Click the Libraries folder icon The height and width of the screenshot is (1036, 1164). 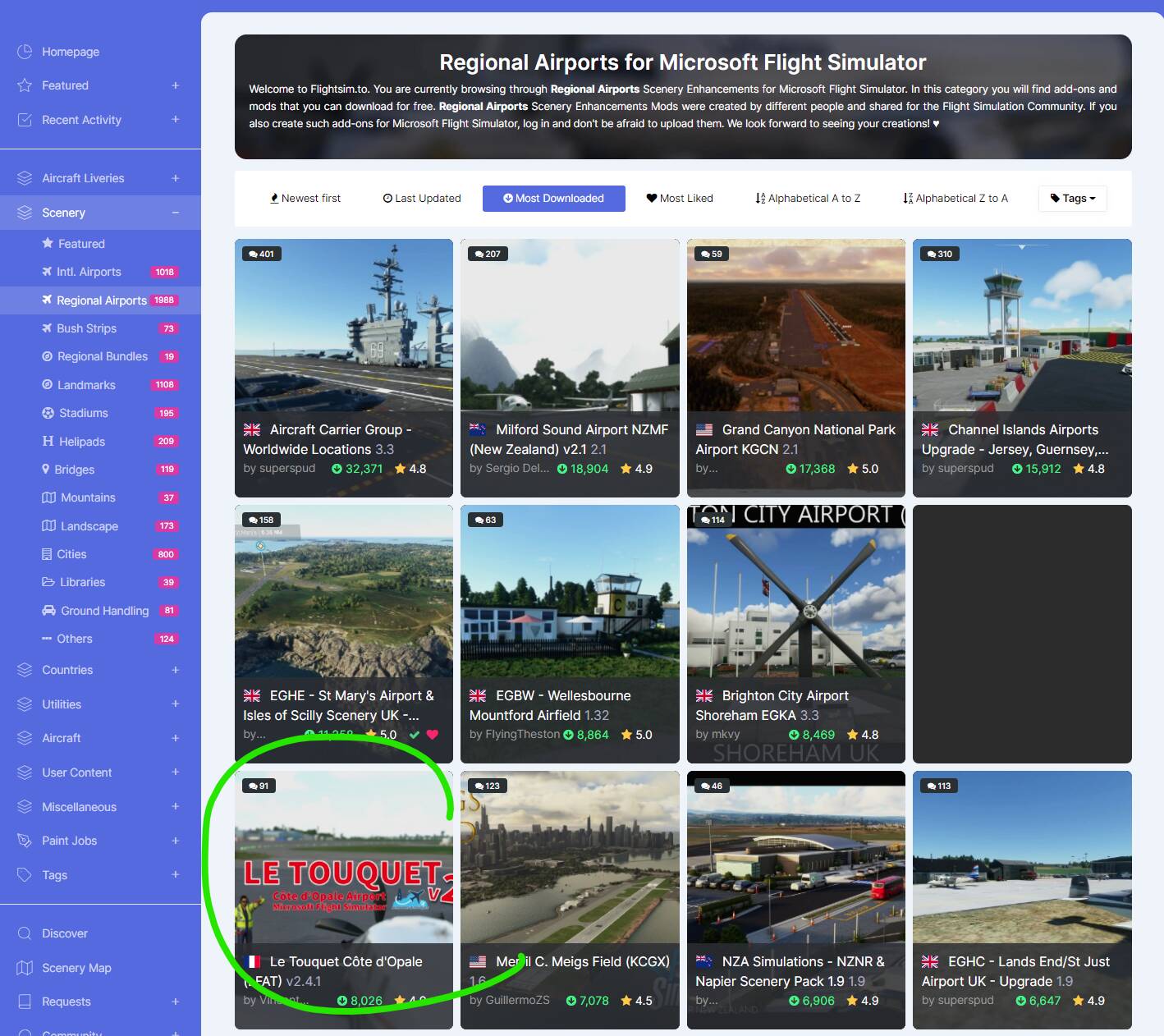[x=48, y=582]
